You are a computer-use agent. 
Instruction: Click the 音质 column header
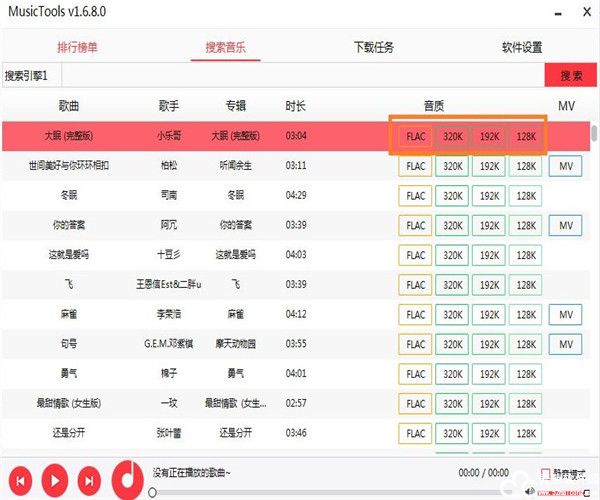click(434, 106)
